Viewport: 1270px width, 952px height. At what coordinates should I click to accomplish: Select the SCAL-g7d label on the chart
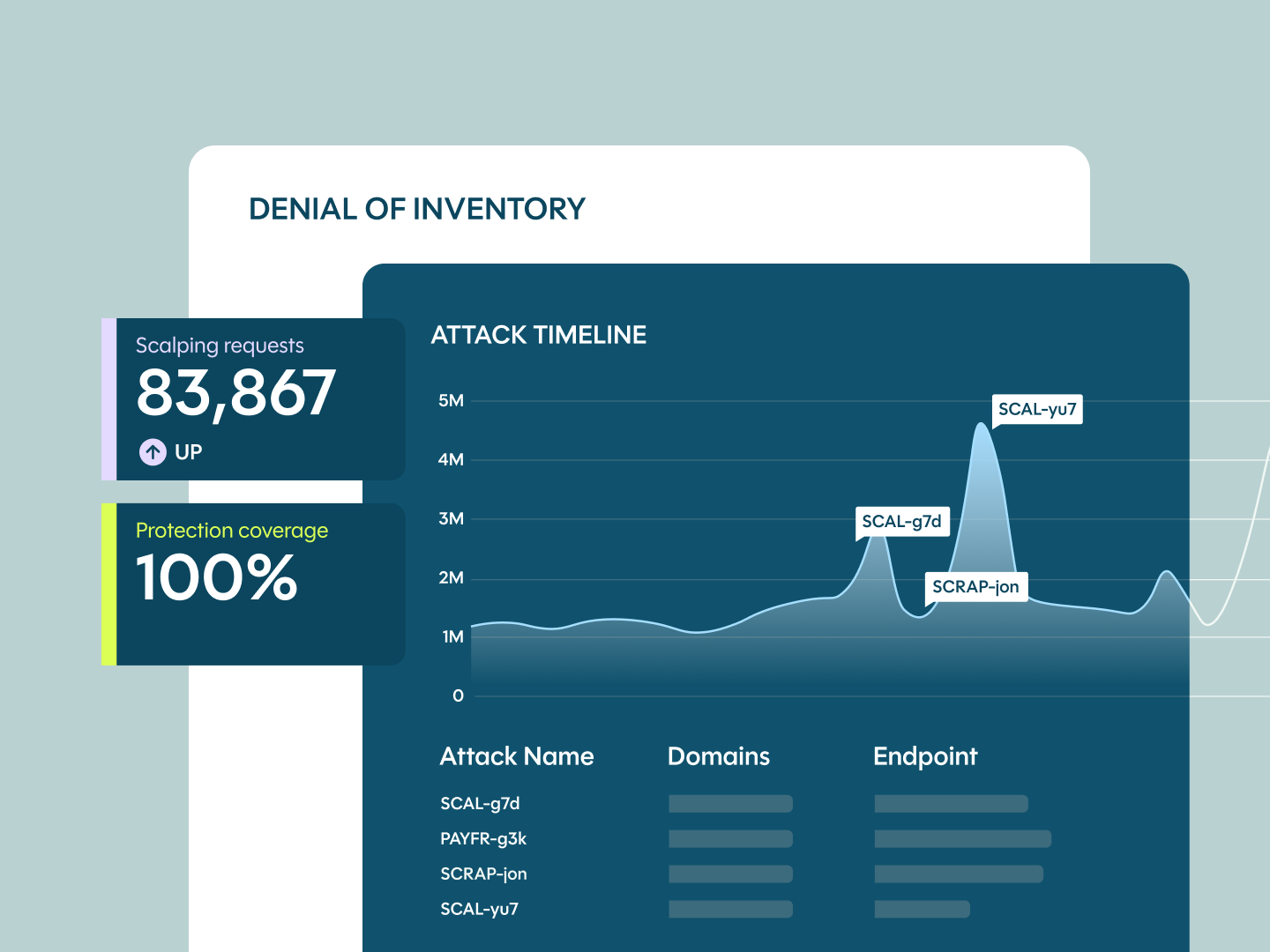coord(901,522)
